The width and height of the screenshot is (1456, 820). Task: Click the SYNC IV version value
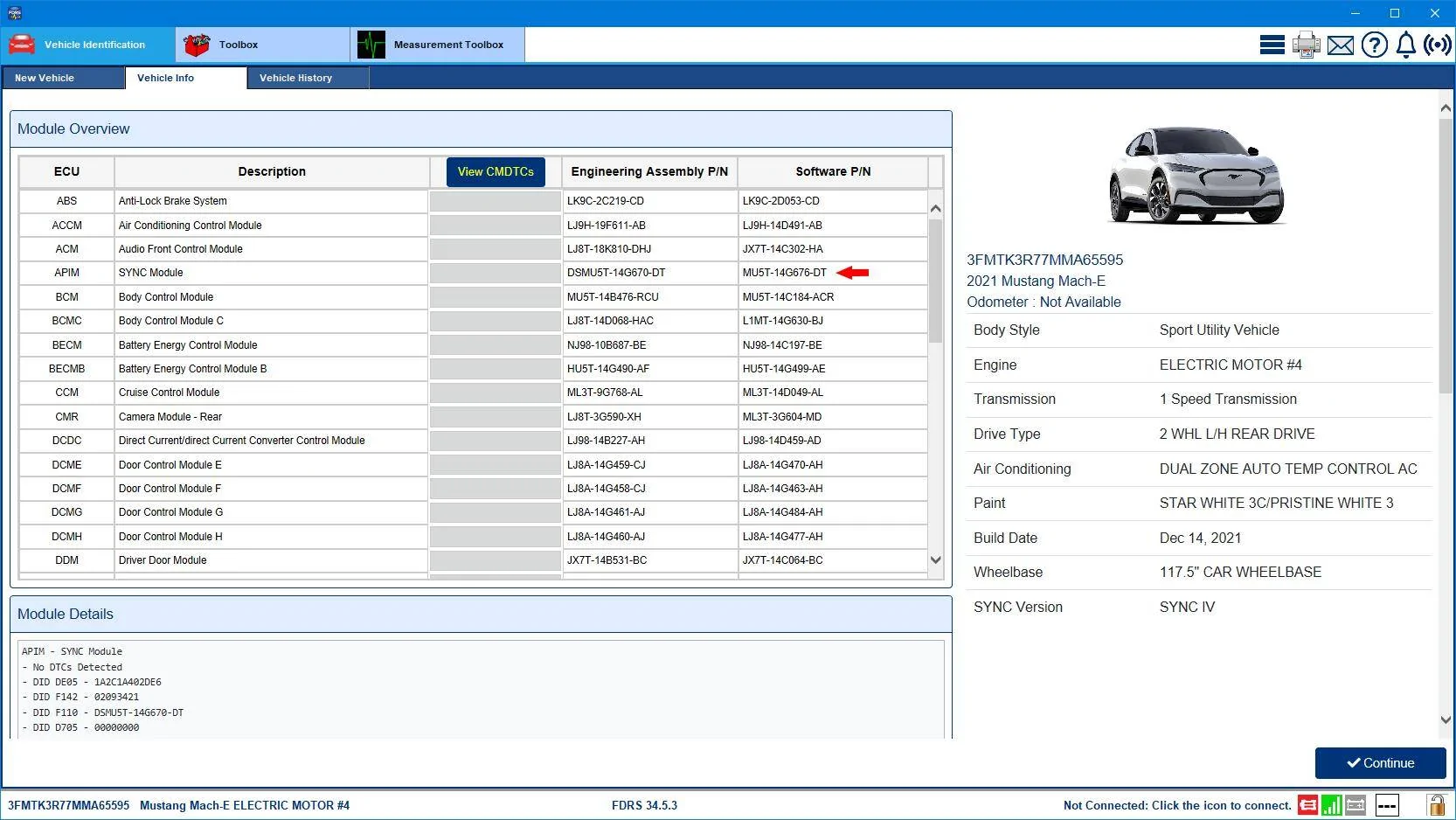[1187, 607]
